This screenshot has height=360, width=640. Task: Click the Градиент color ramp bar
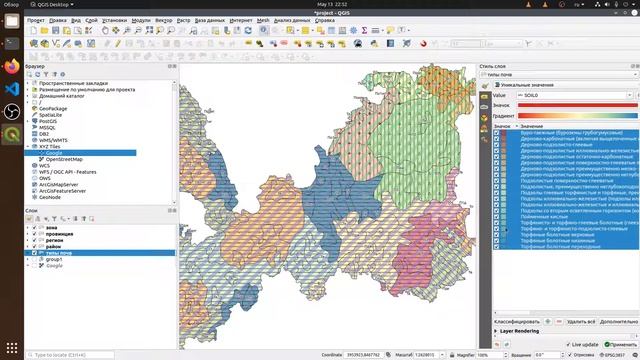[x=578, y=116]
